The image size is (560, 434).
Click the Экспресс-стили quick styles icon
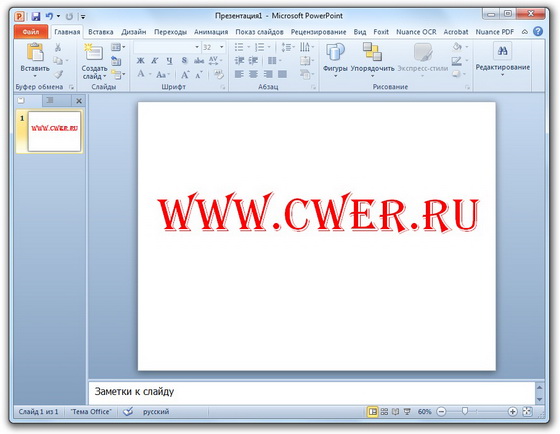tap(423, 52)
